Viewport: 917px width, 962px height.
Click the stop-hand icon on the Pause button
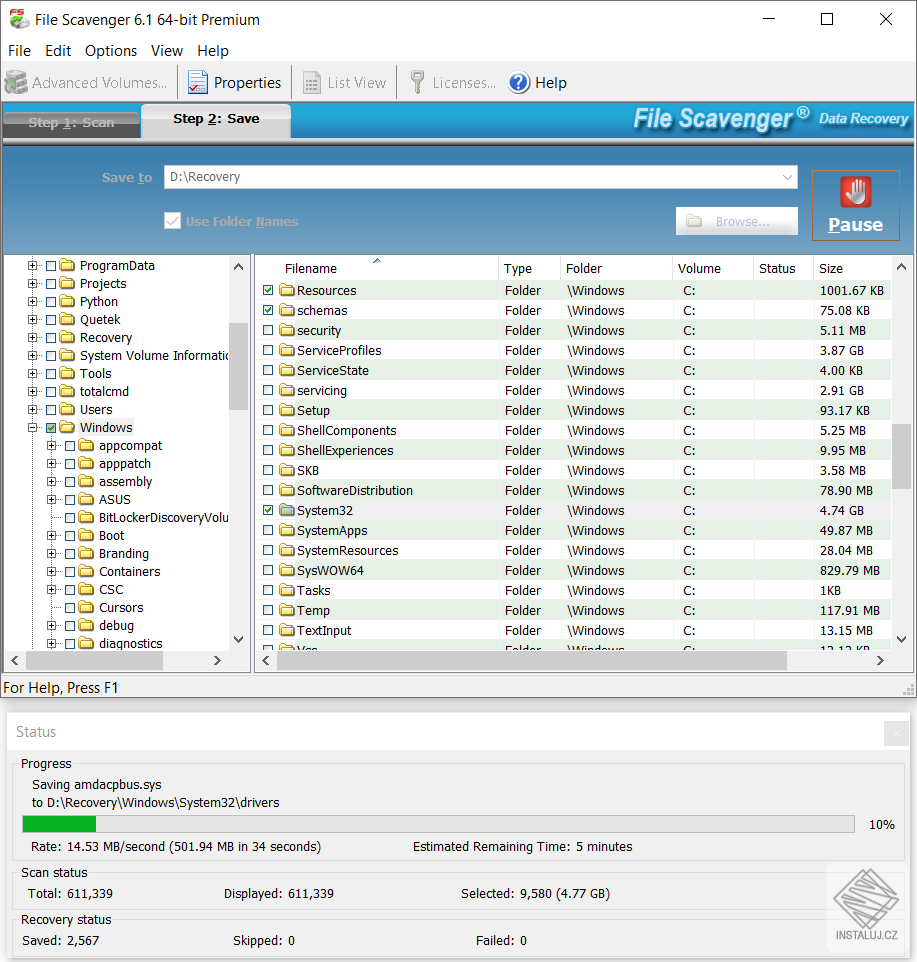coord(856,191)
